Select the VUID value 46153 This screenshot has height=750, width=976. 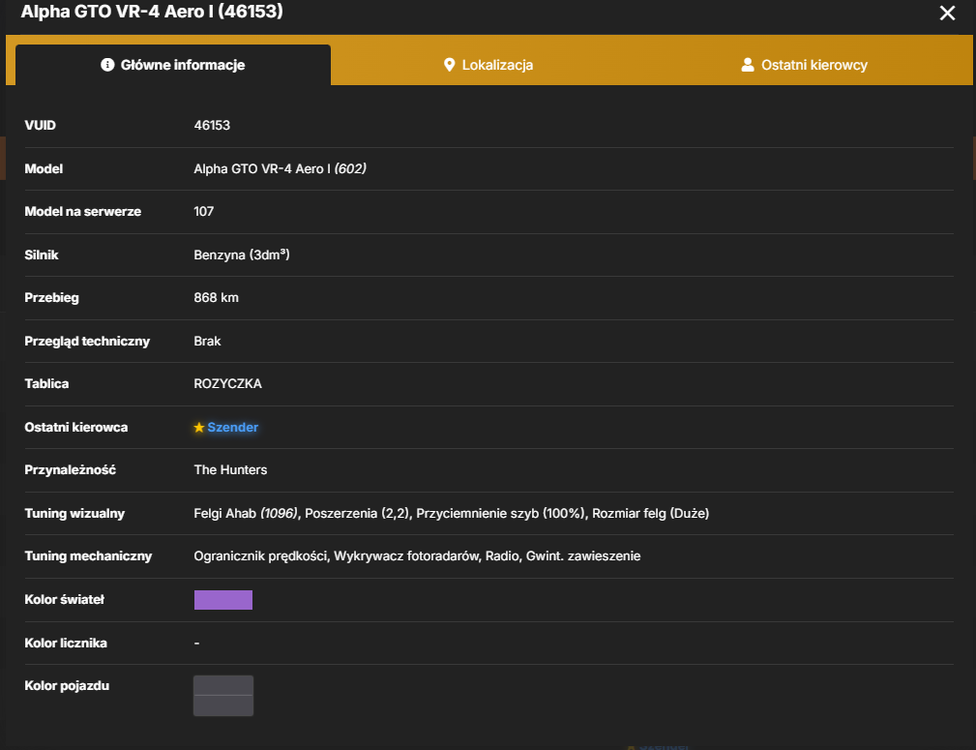coord(212,125)
